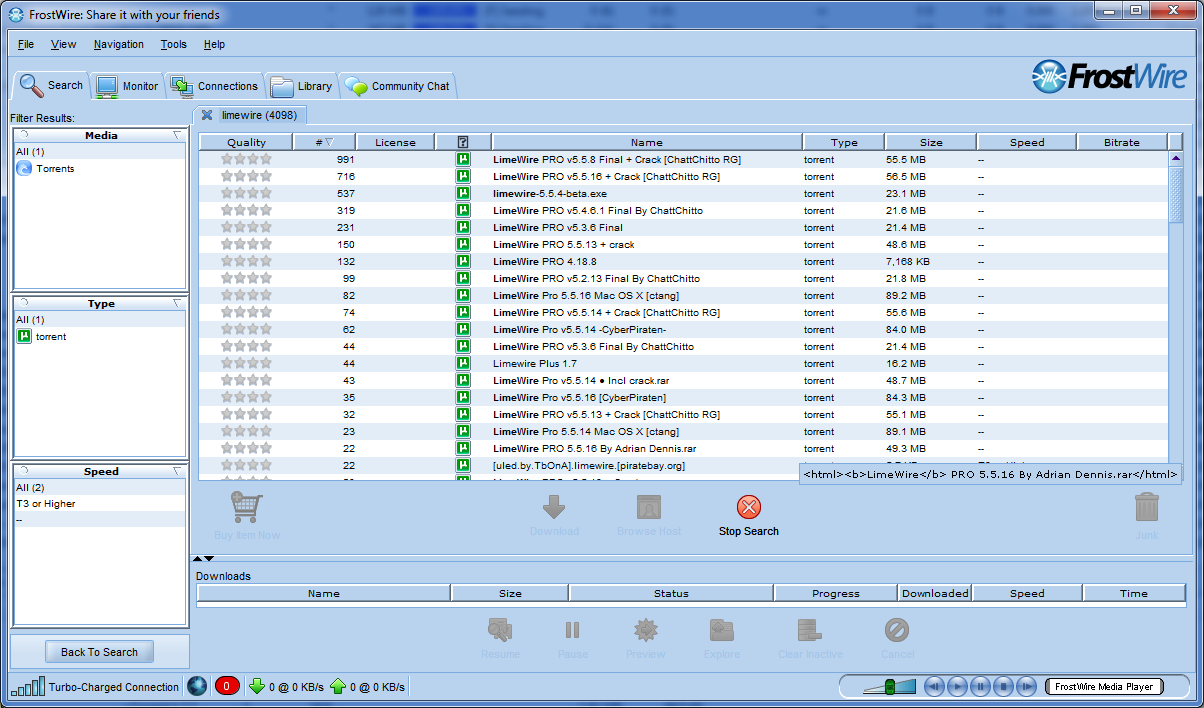This screenshot has height=708, width=1204.
Task: Click the results scrollbar up arrow
Action: [x=1176, y=158]
